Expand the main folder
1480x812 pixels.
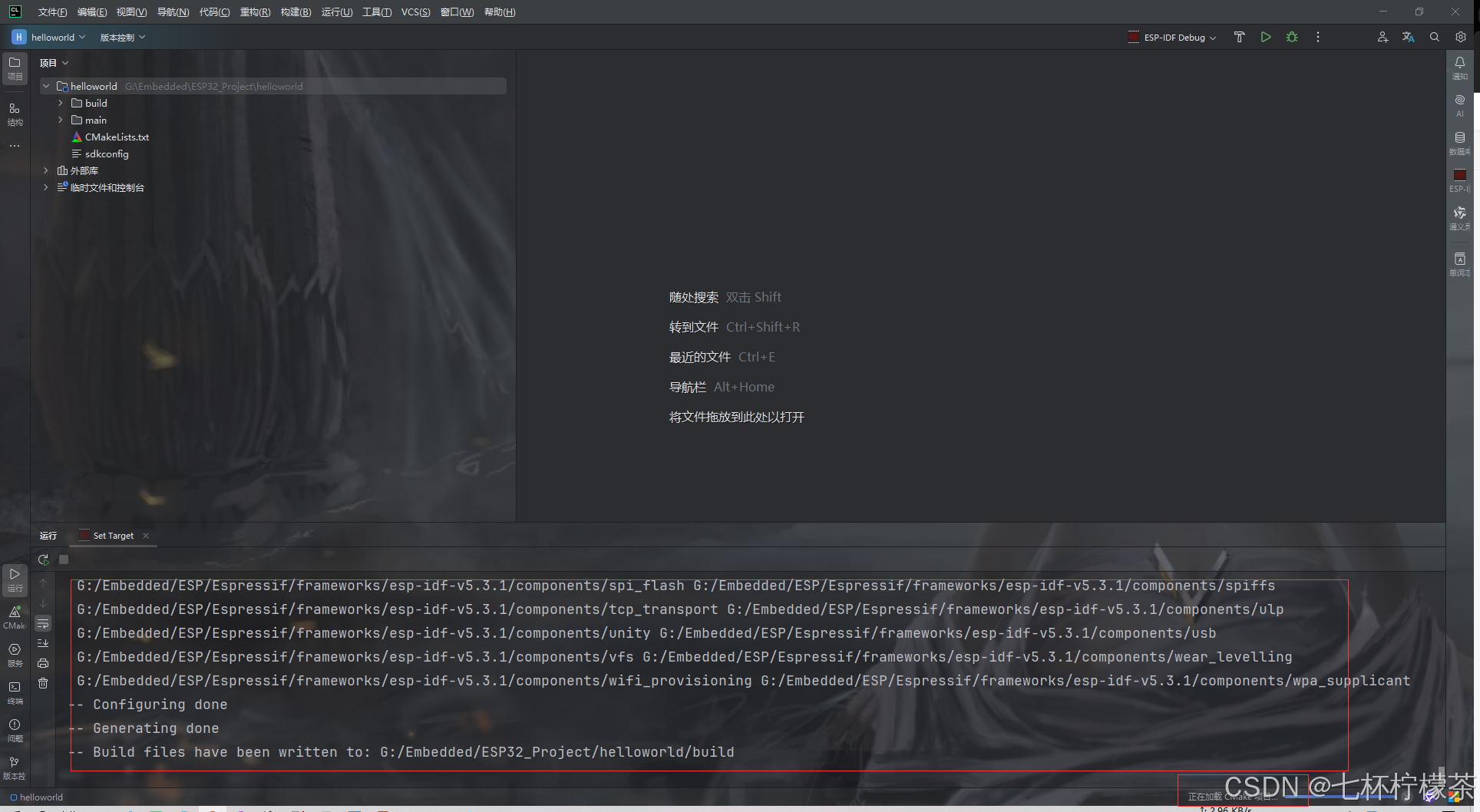60,120
